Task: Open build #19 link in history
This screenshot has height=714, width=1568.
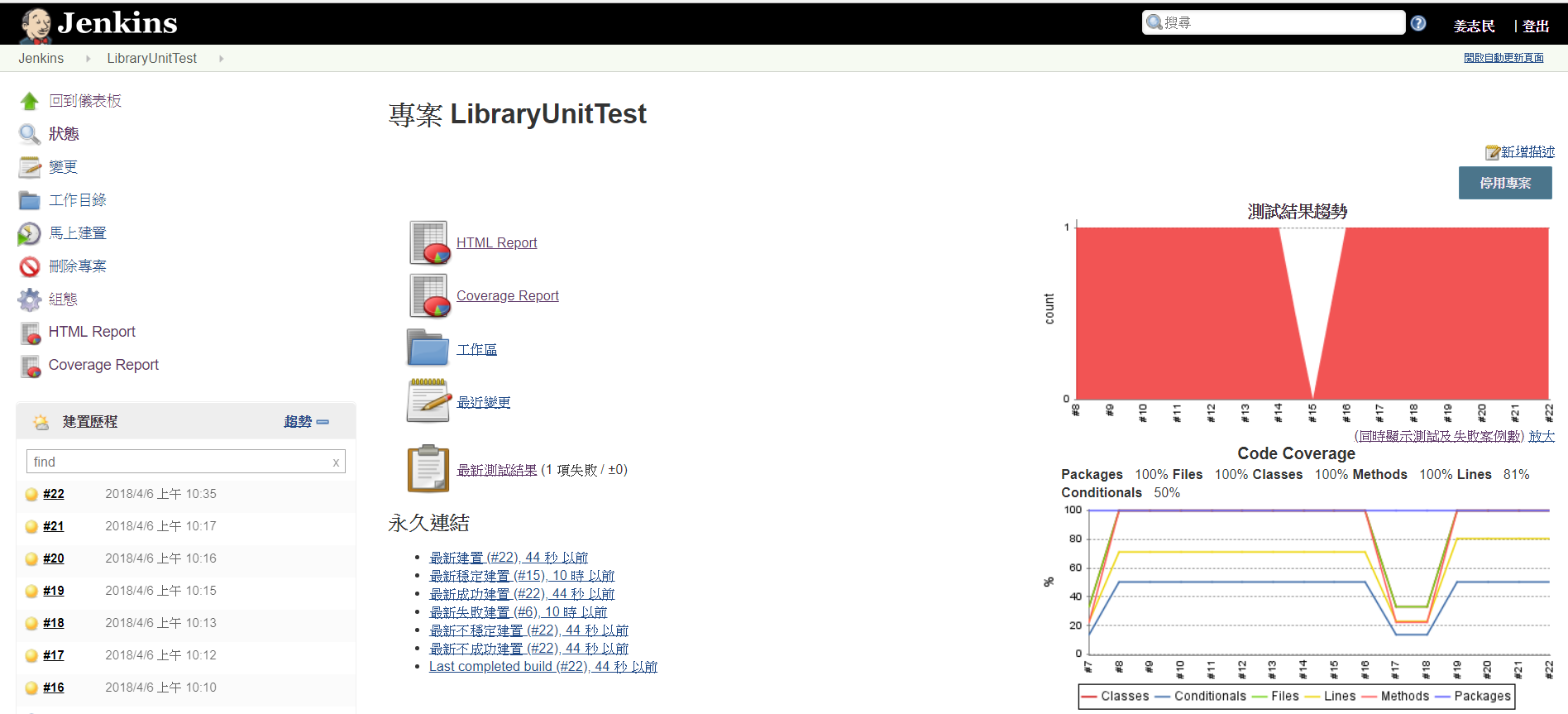Action: tap(54, 591)
